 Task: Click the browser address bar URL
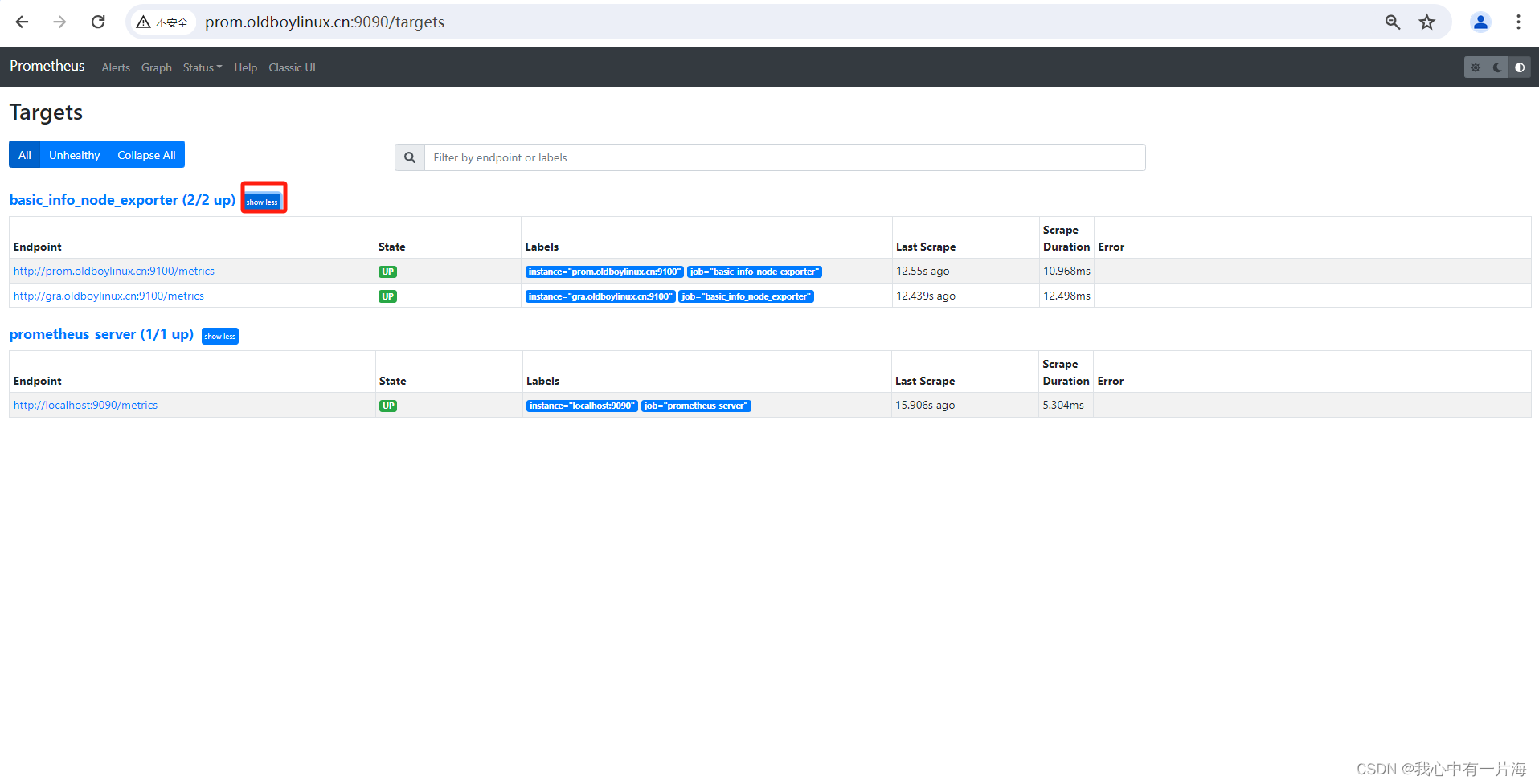325,22
